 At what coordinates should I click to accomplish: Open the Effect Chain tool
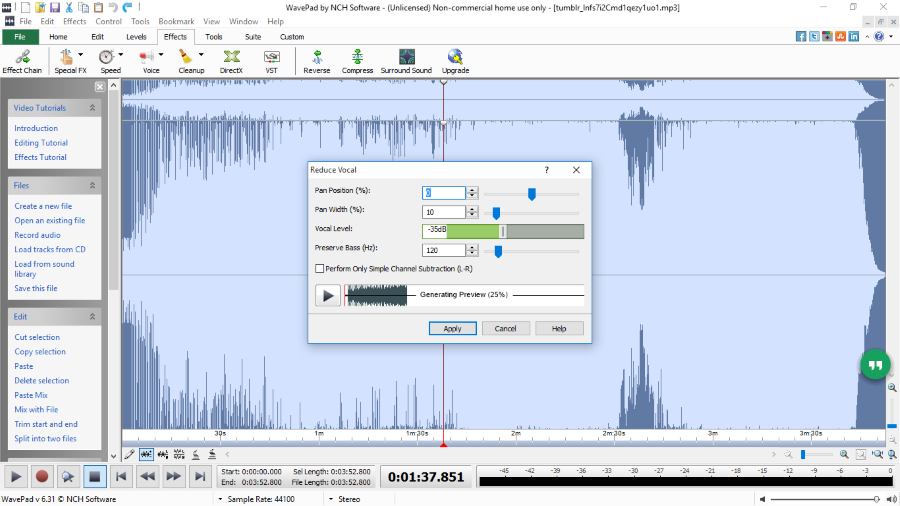coord(22,61)
